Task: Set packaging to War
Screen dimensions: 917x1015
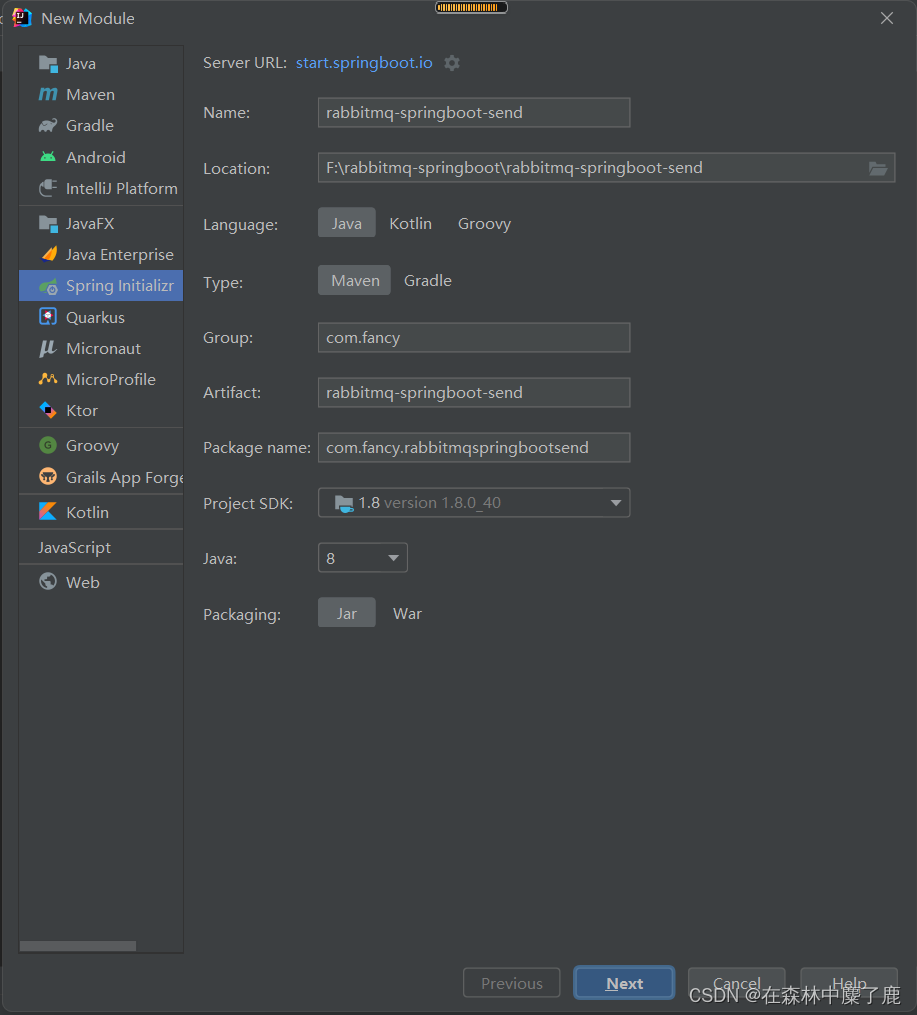Action: click(407, 614)
